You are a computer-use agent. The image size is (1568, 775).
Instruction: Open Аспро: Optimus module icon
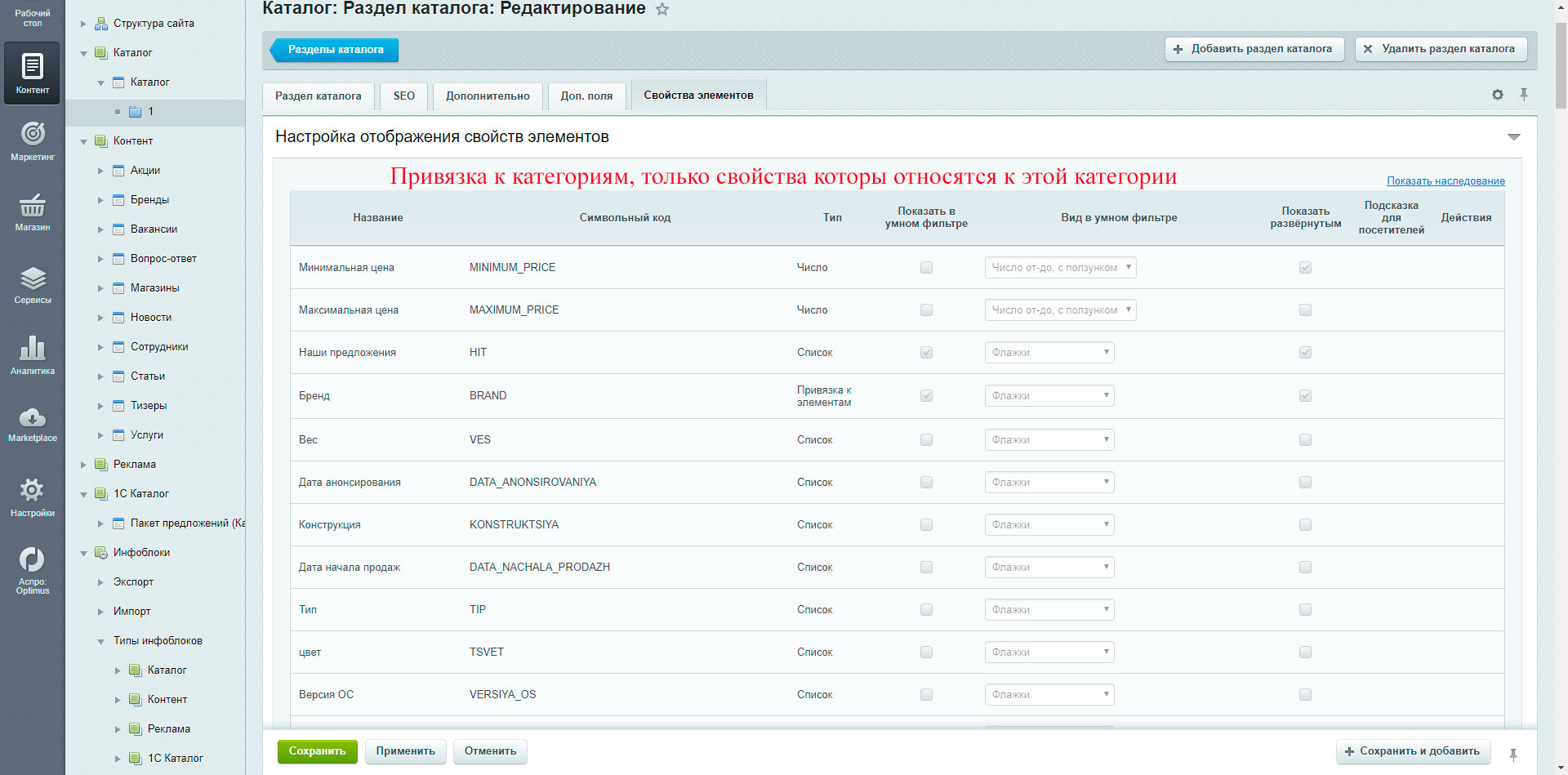(x=33, y=560)
